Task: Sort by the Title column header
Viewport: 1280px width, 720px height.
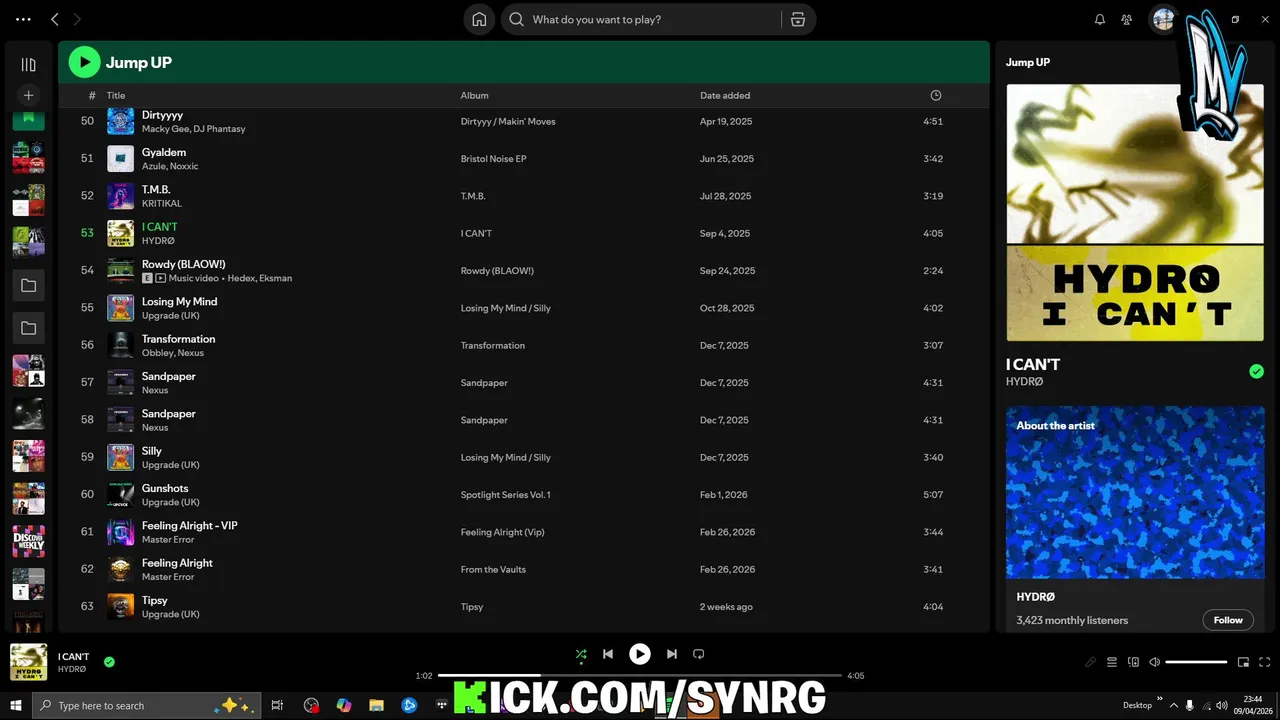Action: [116, 96]
